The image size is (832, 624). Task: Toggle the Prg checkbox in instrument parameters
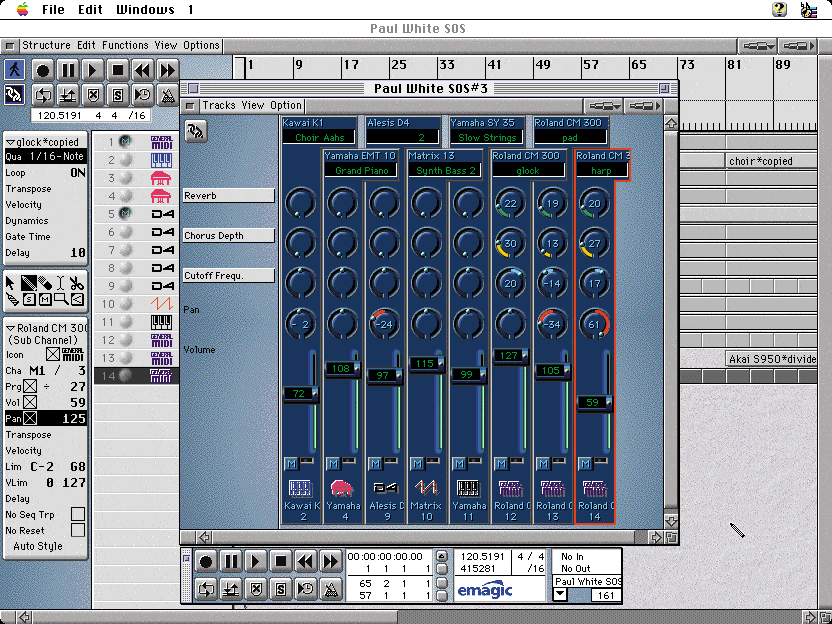[30, 386]
